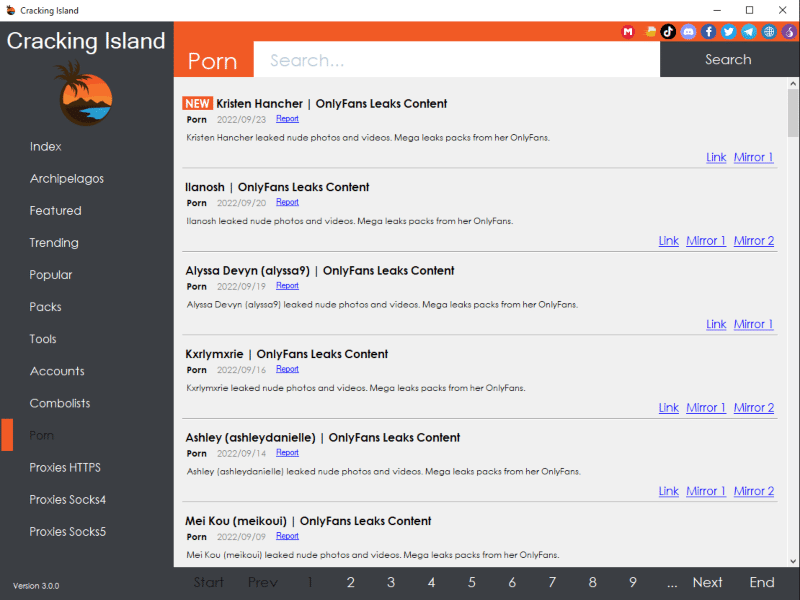
Task: Click the scrollbar up arrow
Action: pos(793,83)
